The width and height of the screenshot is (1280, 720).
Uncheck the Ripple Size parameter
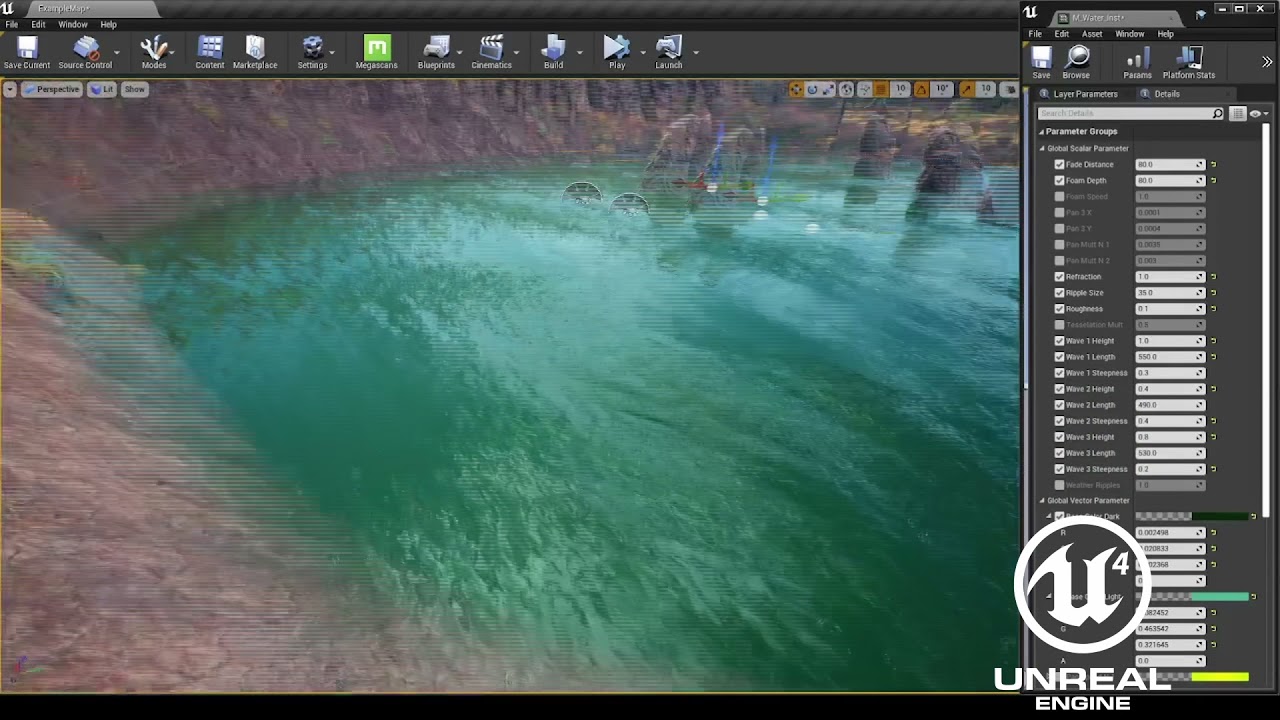coord(1059,293)
